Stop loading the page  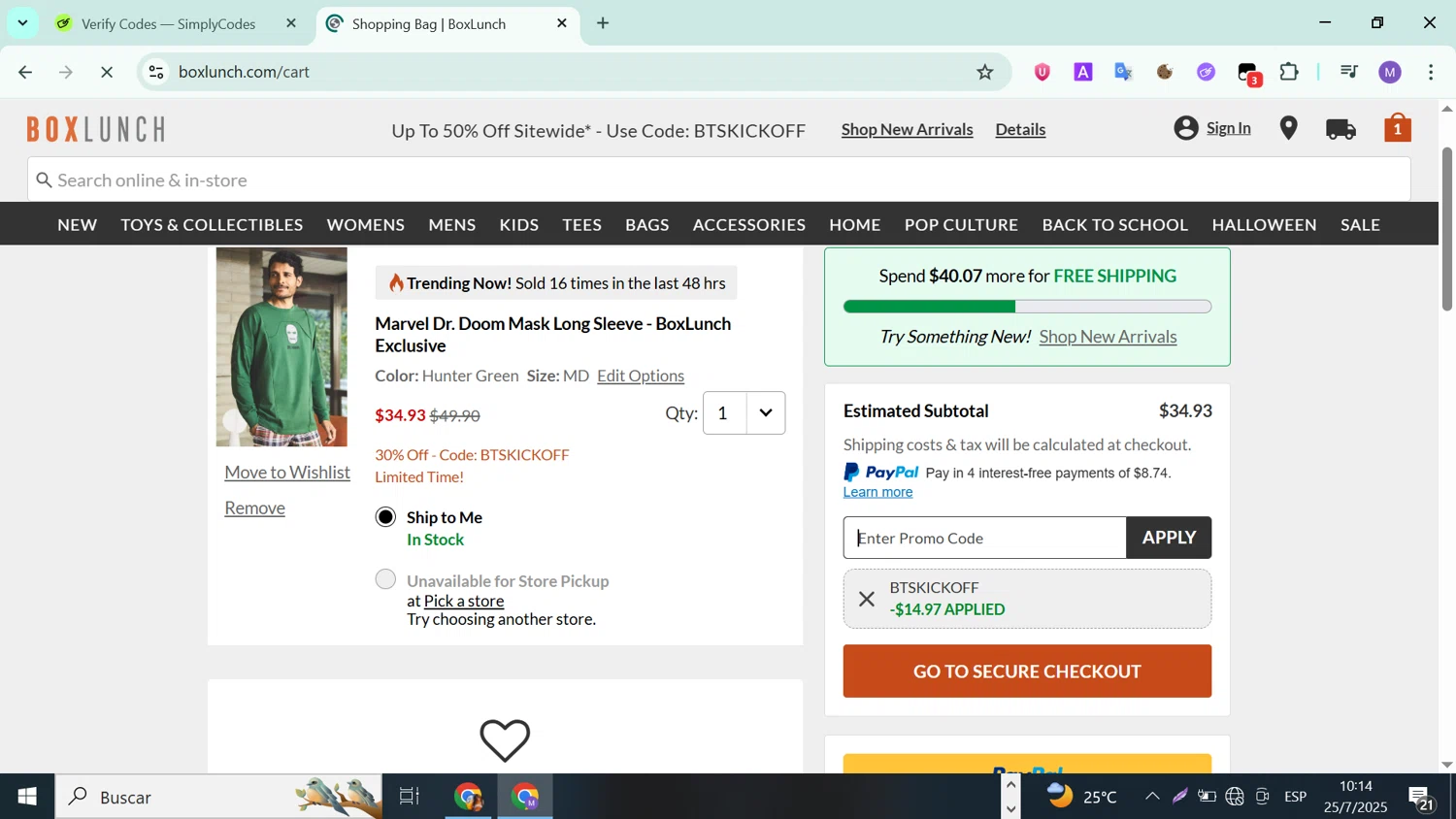107,72
